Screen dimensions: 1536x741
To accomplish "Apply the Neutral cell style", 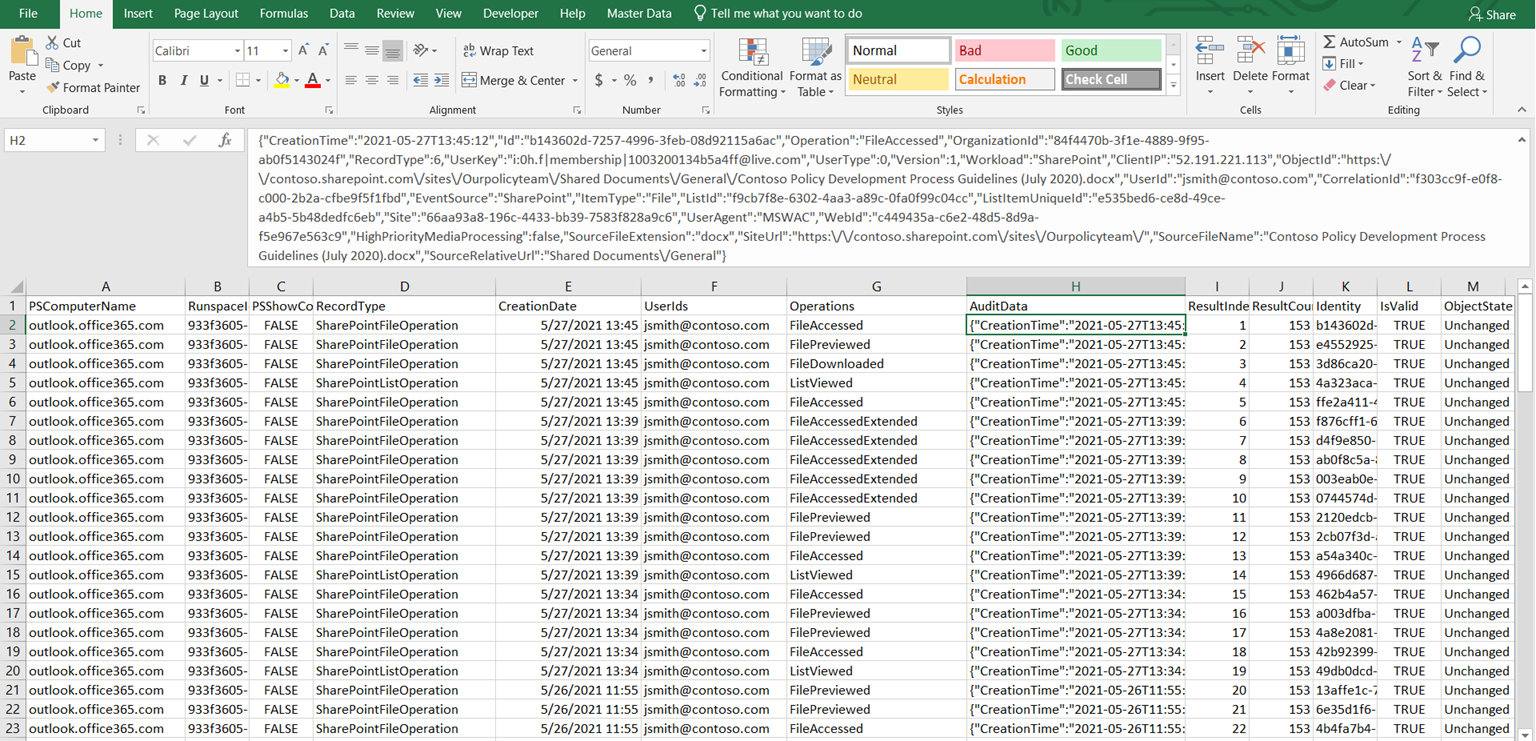I will tap(898, 79).
